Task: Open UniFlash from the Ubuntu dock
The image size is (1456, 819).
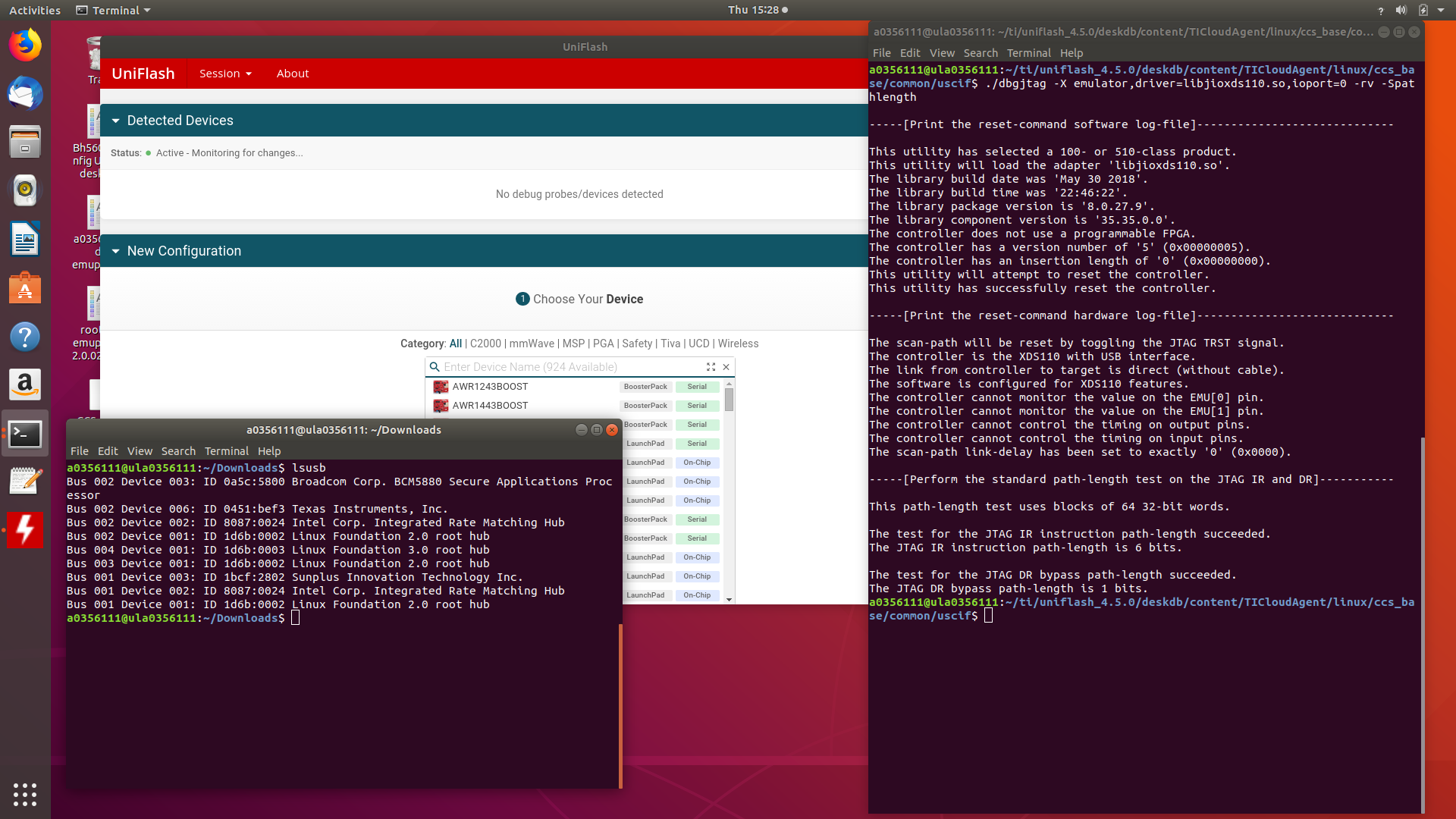Action: tap(25, 530)
